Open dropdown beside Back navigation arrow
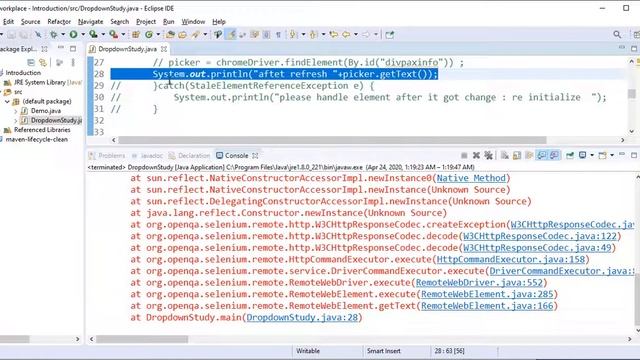The width and height of the screenshot is (640, 360). 356,35
